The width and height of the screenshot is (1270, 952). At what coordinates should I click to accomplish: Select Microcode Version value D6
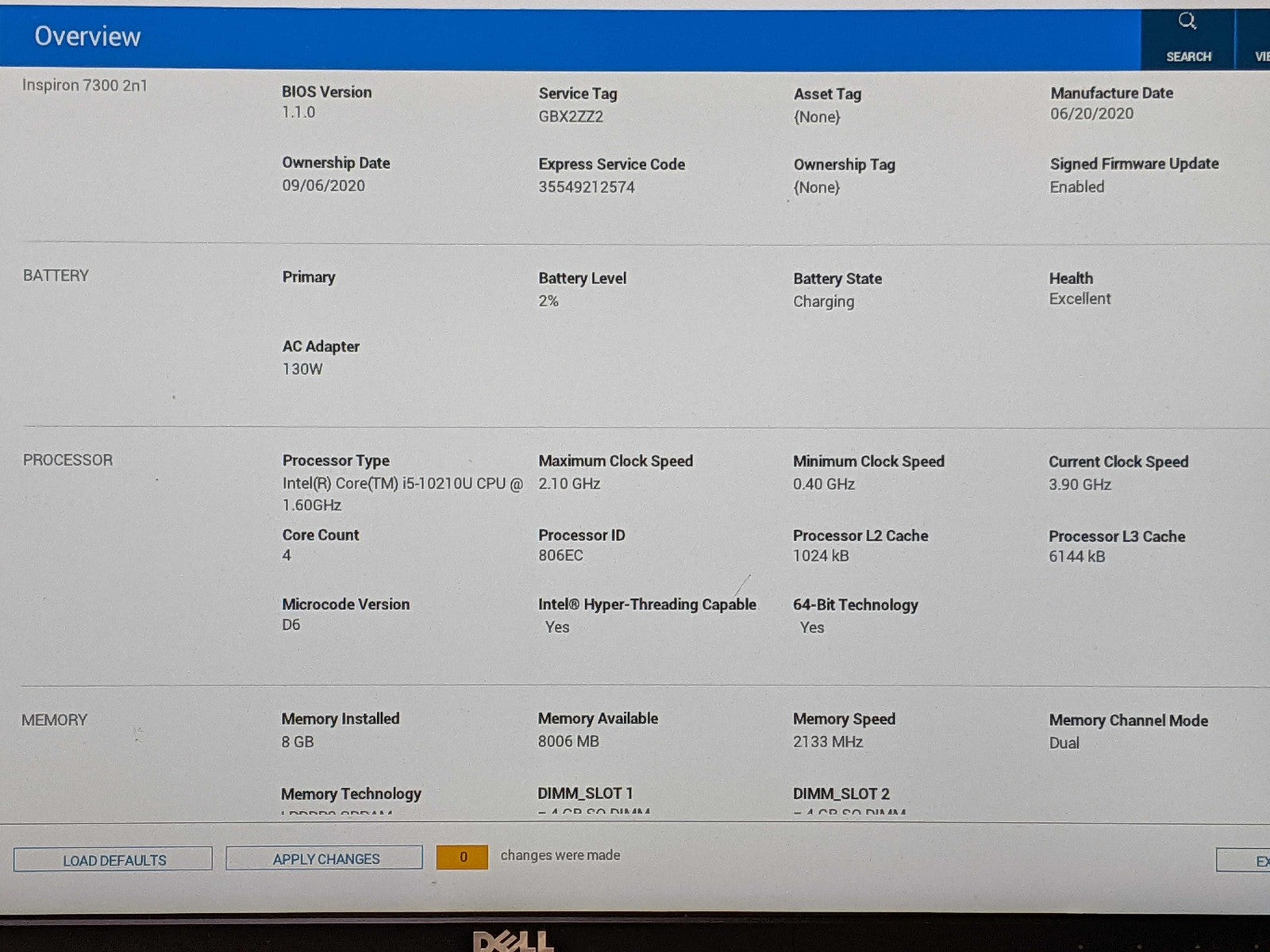[291, 624]
